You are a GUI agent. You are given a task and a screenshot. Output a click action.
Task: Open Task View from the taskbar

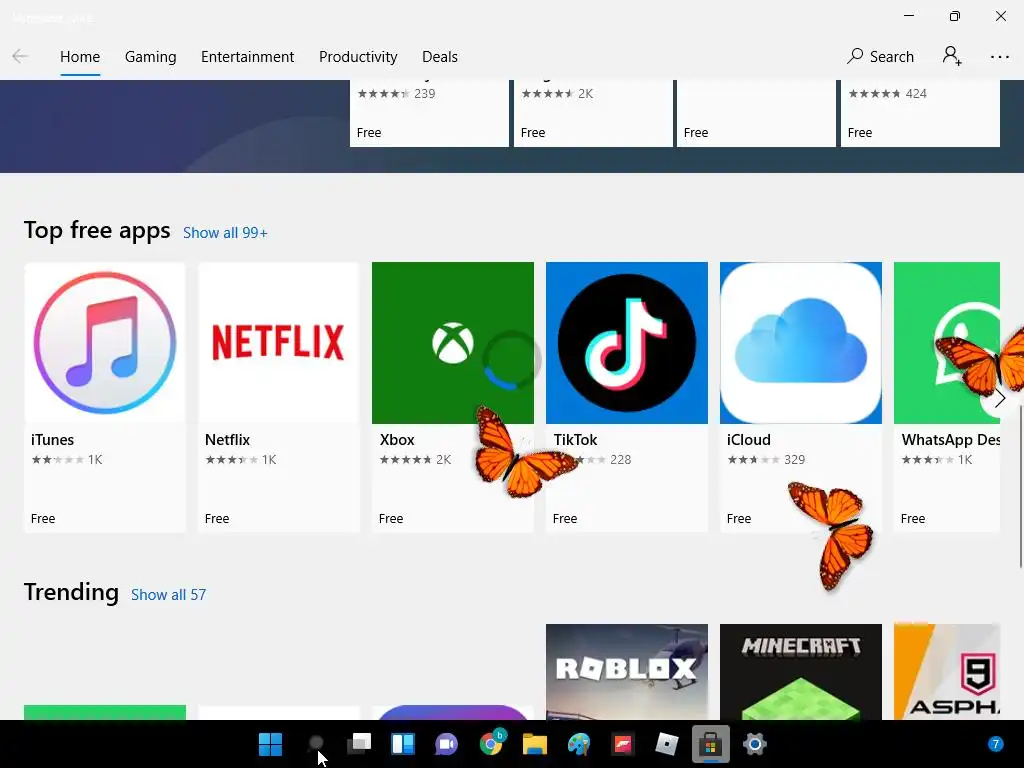click(359, 744)
